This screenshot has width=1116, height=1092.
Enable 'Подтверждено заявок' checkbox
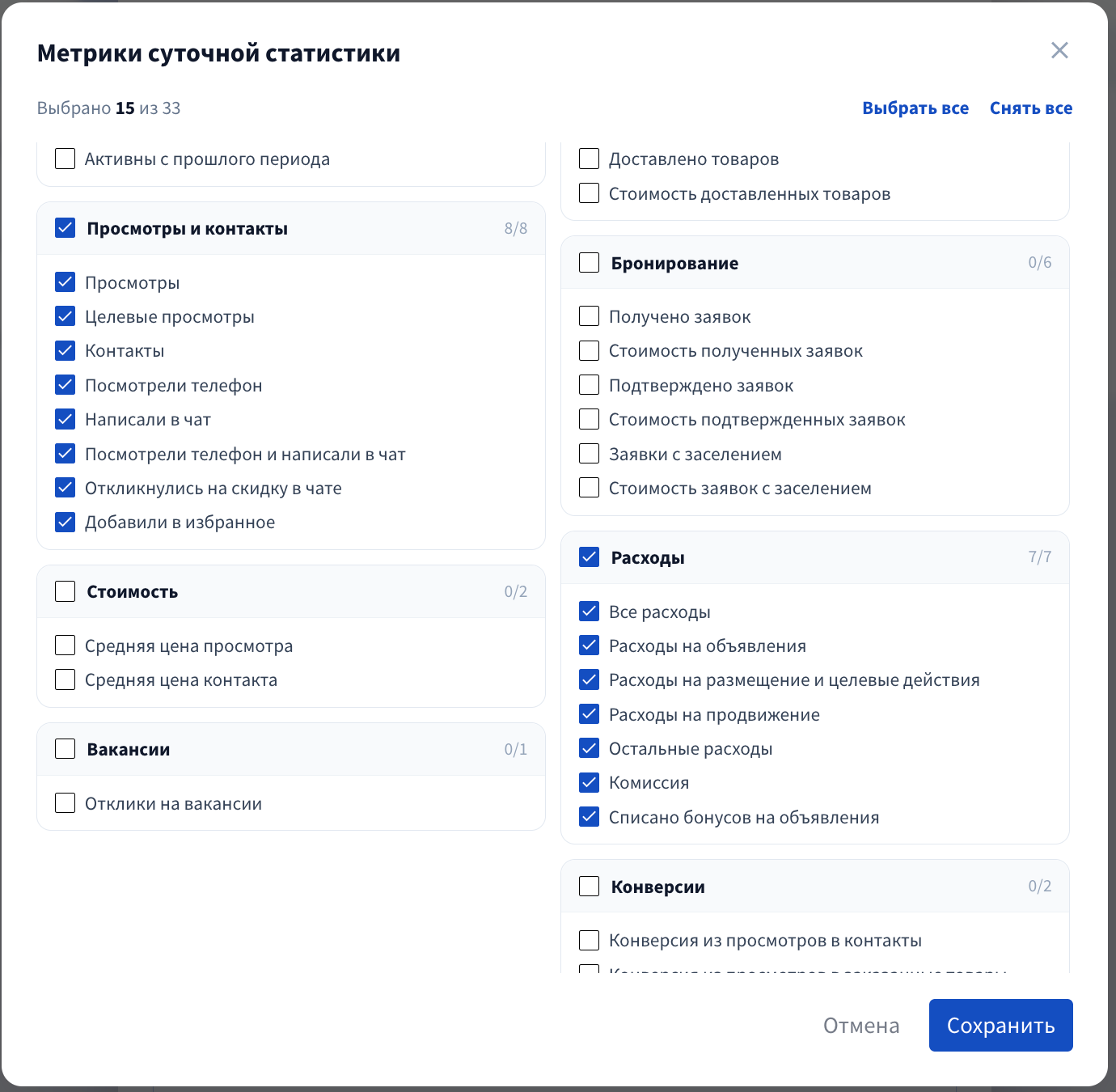590,385
